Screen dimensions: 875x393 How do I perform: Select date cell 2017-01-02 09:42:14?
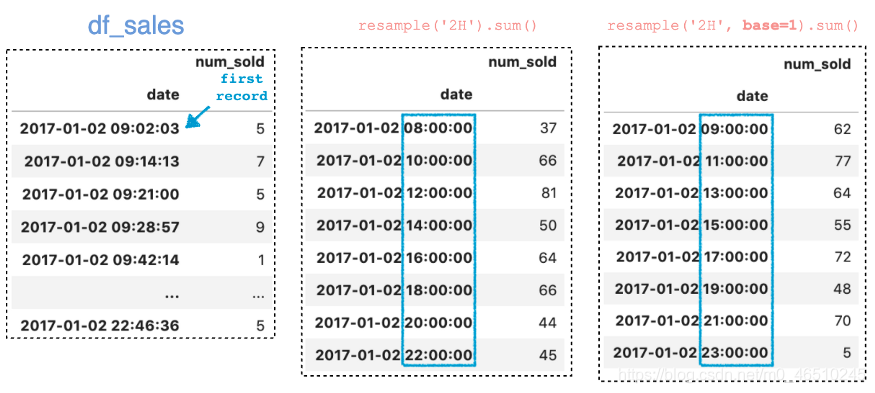pos(100,260)
